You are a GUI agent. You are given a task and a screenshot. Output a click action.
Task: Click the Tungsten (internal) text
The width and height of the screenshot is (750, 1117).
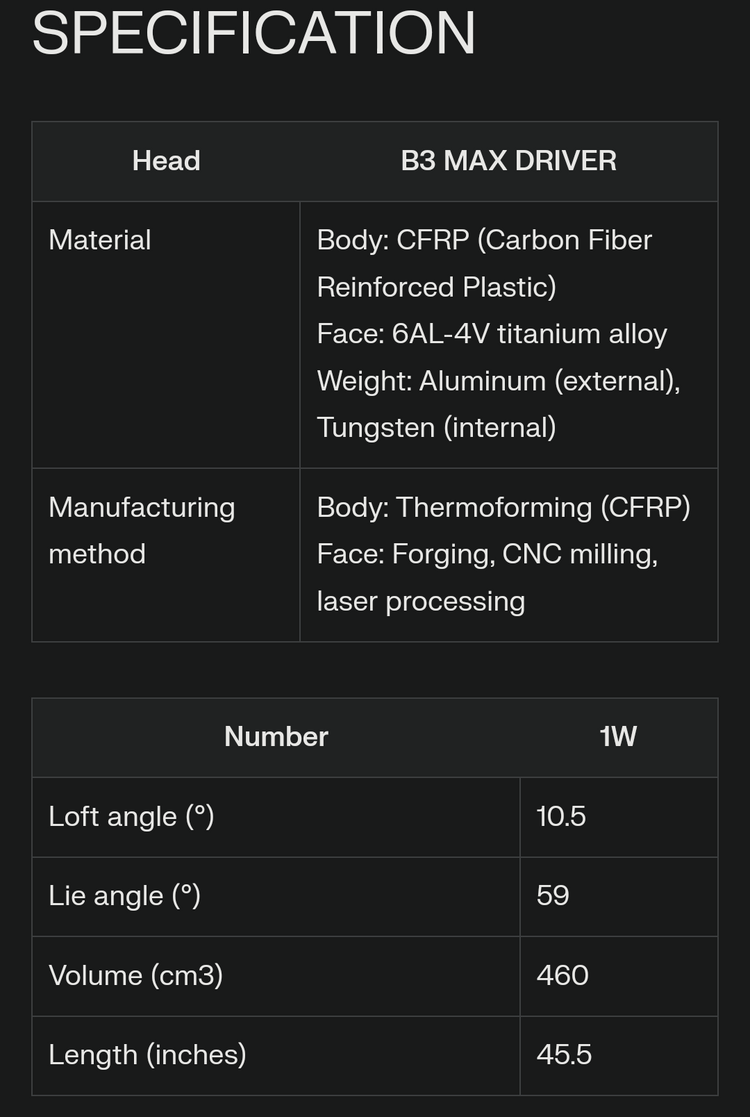coord(436,428)
